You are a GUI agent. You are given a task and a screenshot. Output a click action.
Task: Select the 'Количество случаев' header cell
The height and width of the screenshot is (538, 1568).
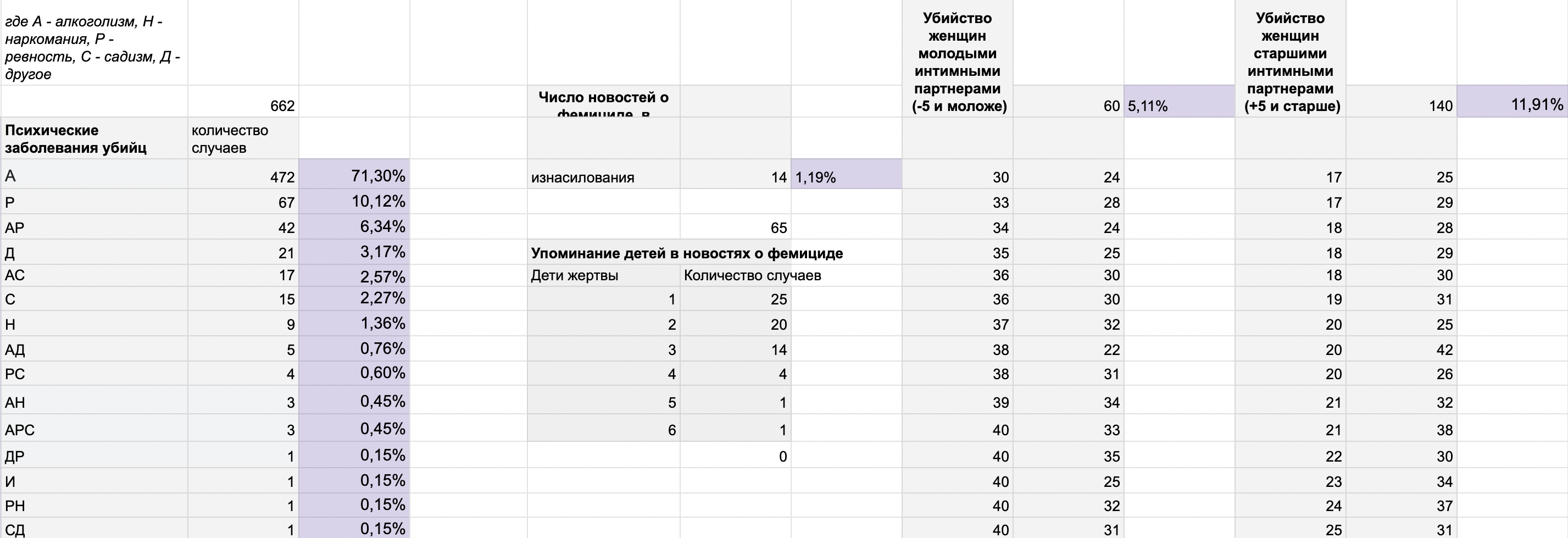click(x=735, y=275)
